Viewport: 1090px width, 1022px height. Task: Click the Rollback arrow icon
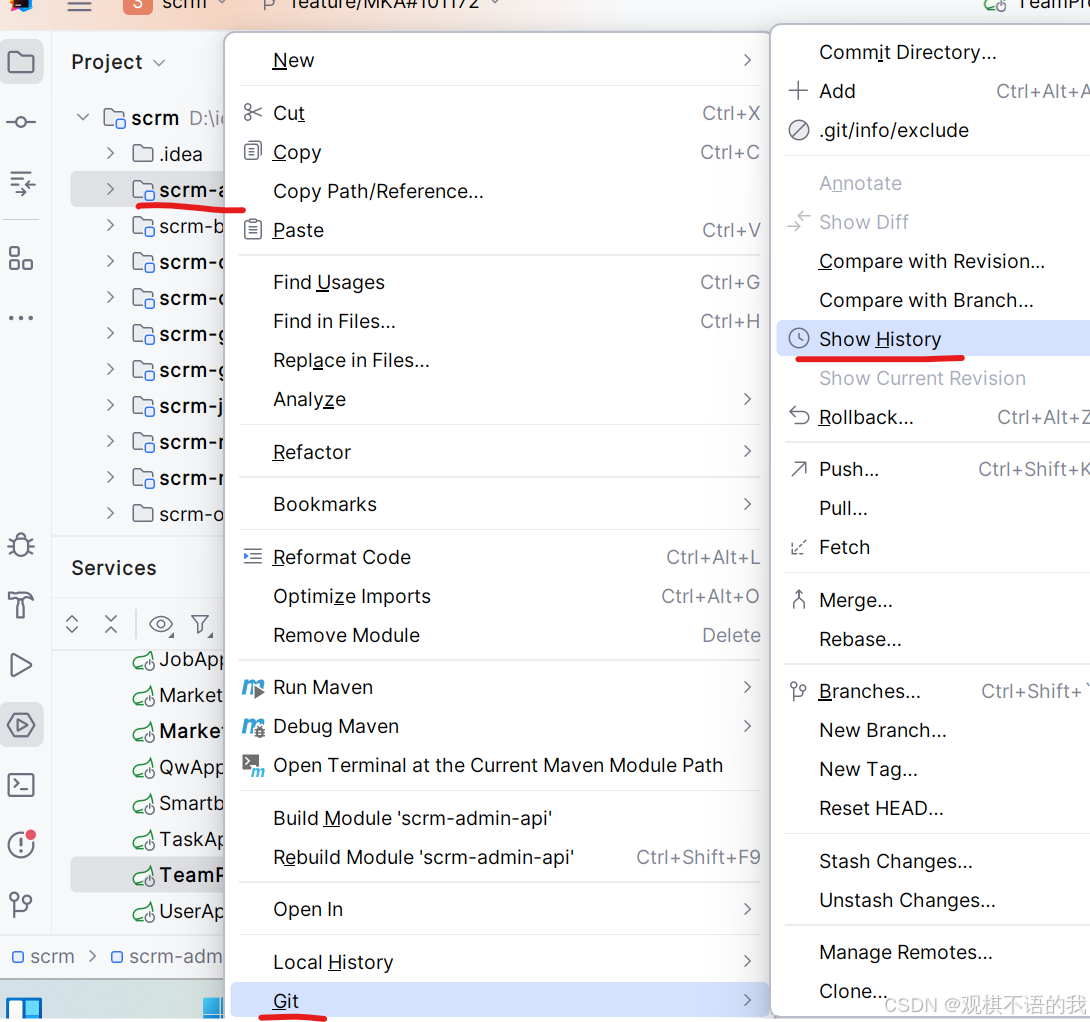pos(799,416)
